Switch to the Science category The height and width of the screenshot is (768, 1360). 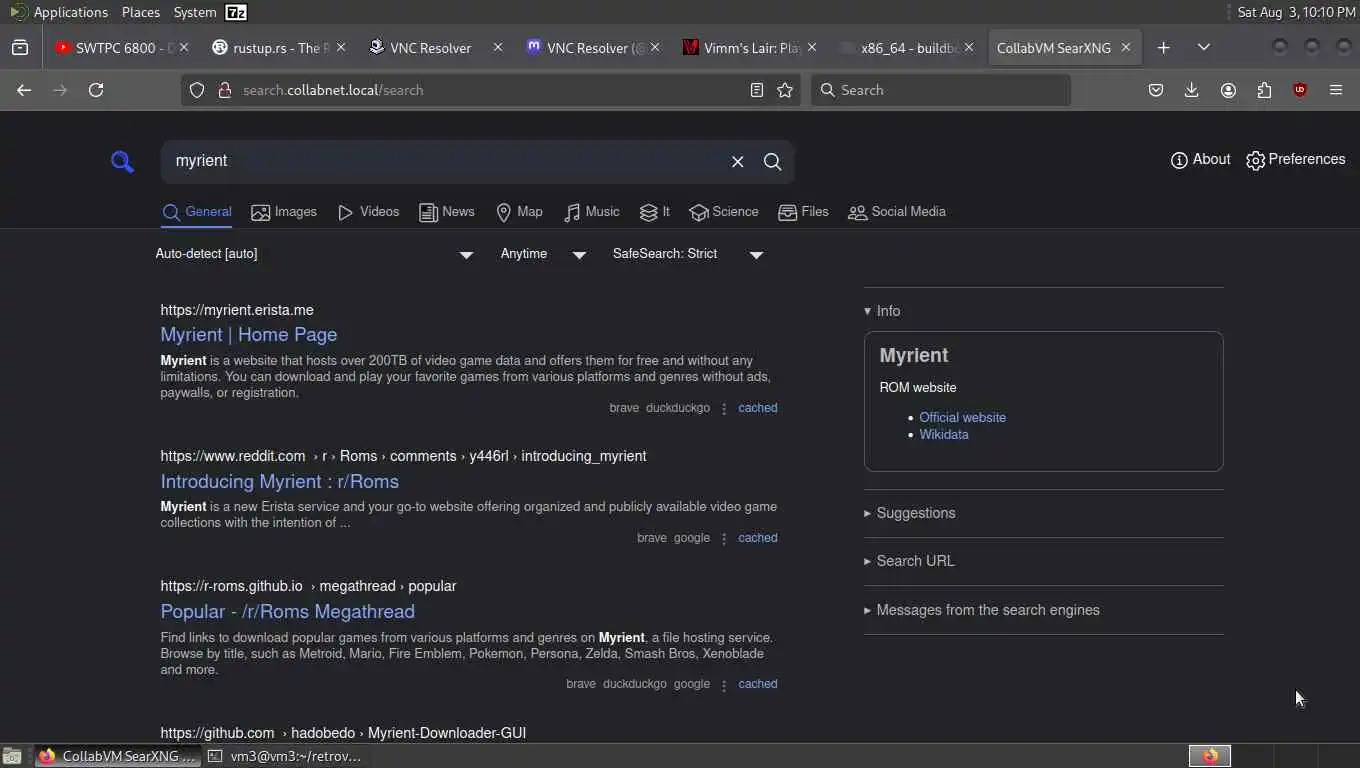click(x=724, y=212)
